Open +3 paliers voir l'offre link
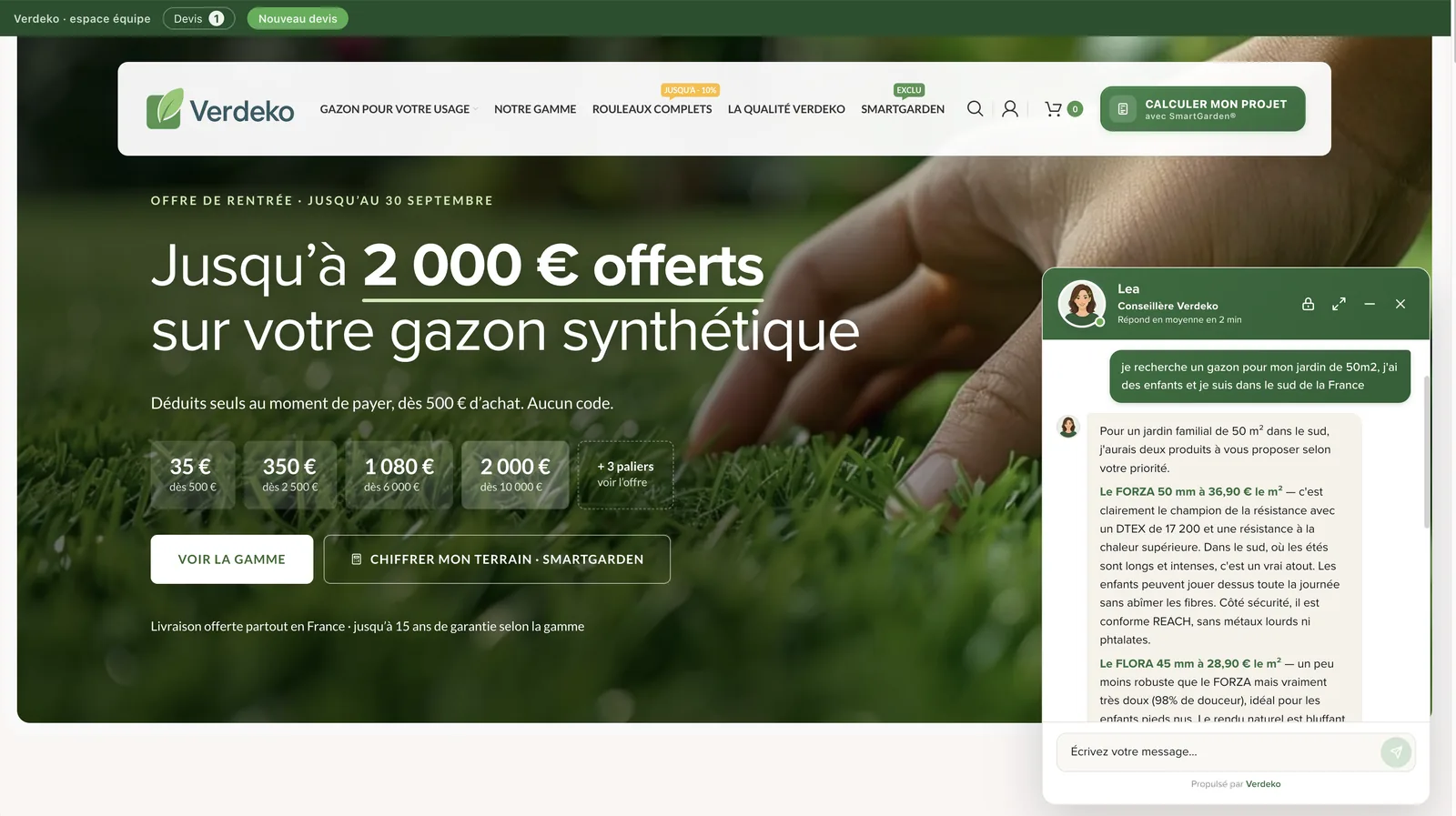The width and height of the screenshot is (1456, 816). 626,475
